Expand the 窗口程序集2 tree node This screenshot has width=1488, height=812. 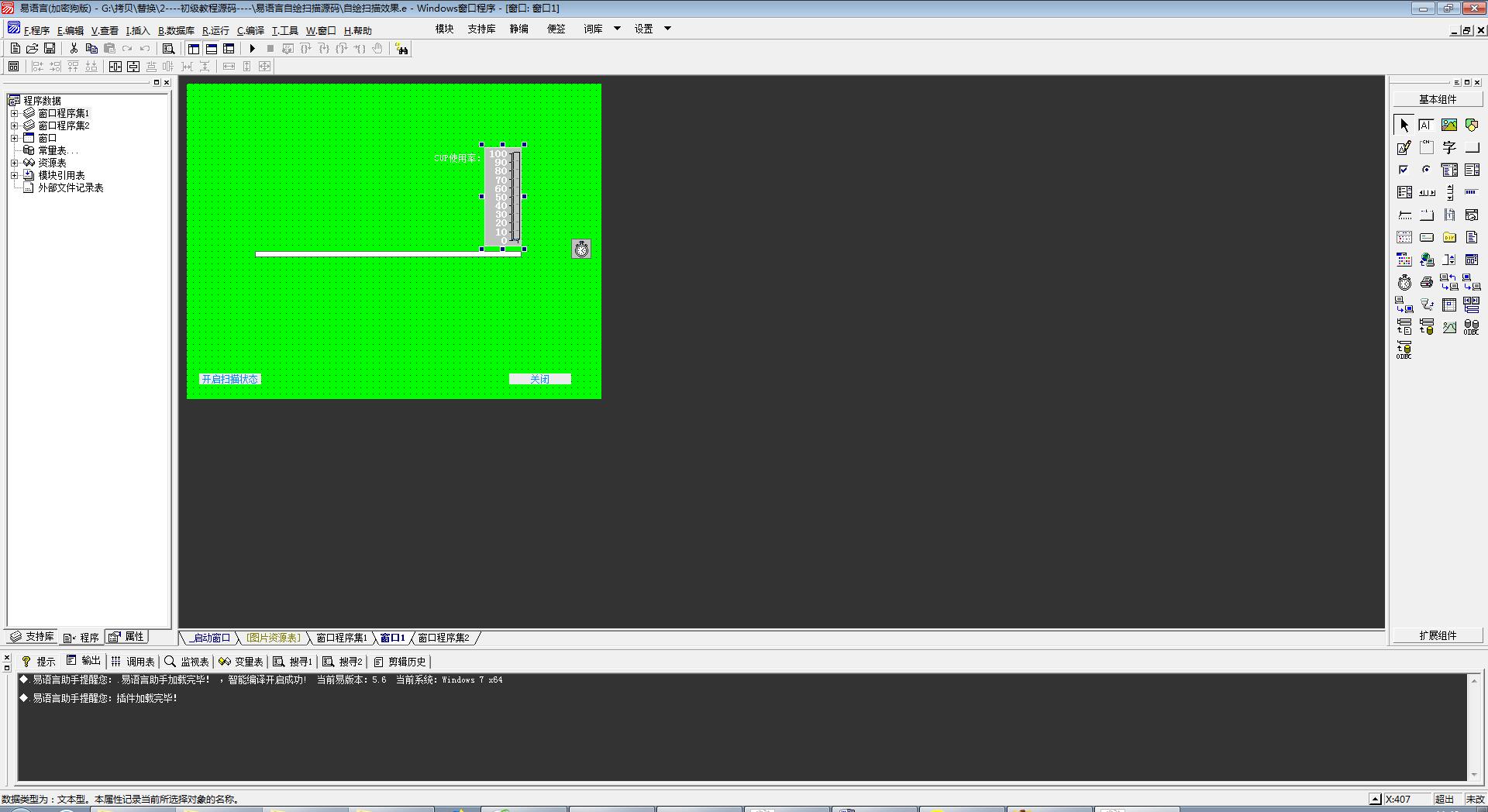pos(14,126)
